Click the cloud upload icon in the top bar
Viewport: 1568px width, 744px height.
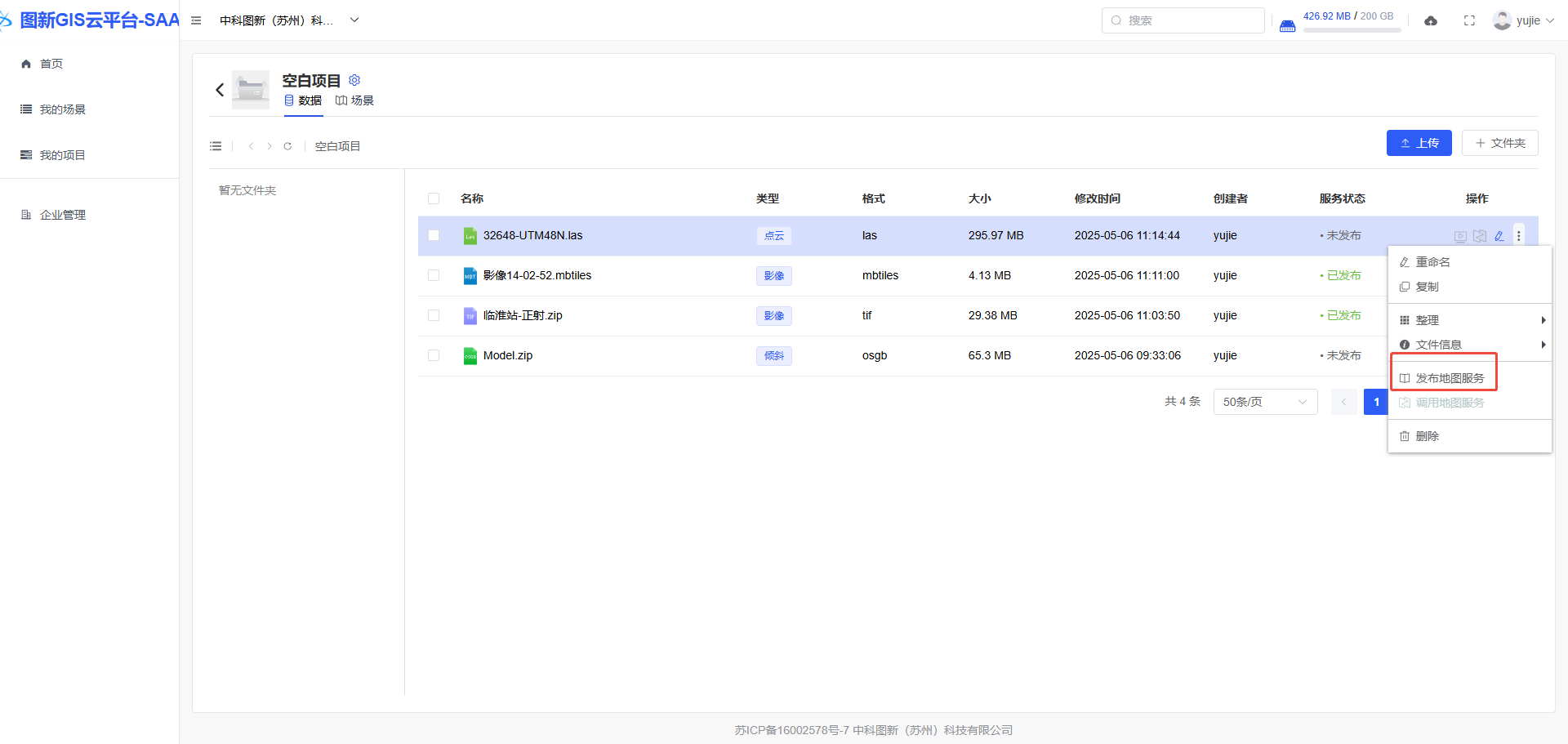click(x=1431, y=20)
